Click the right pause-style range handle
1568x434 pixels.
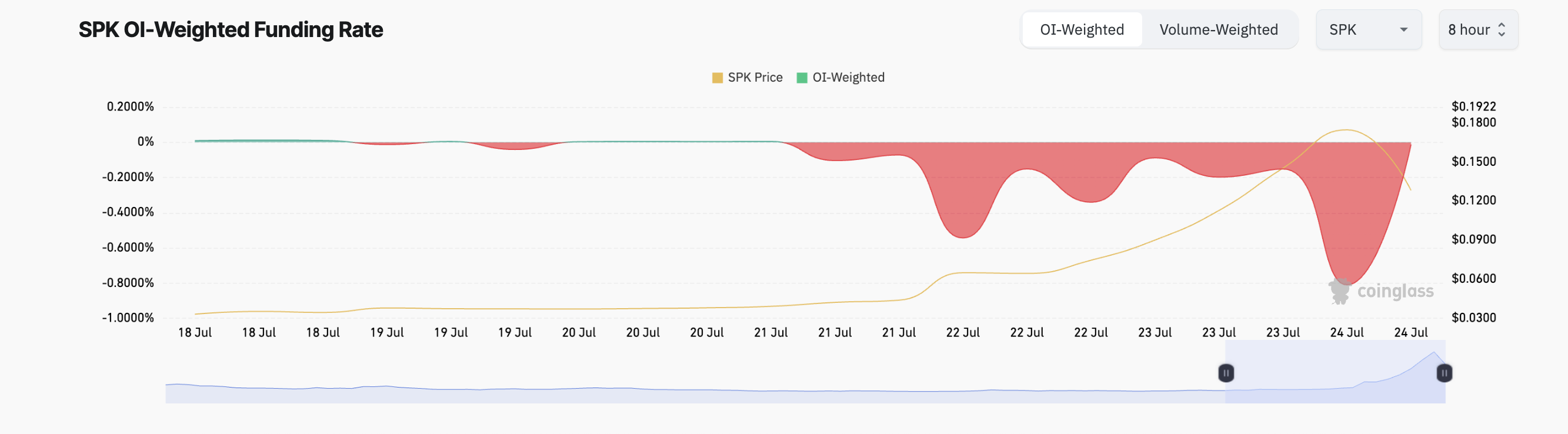1444,372
